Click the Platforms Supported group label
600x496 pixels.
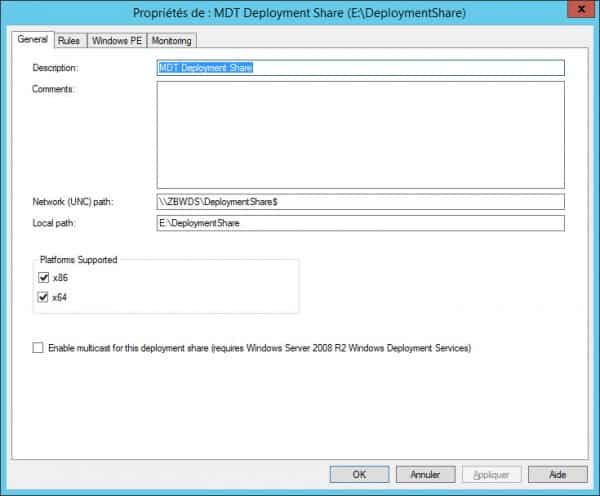pos(78,259)
